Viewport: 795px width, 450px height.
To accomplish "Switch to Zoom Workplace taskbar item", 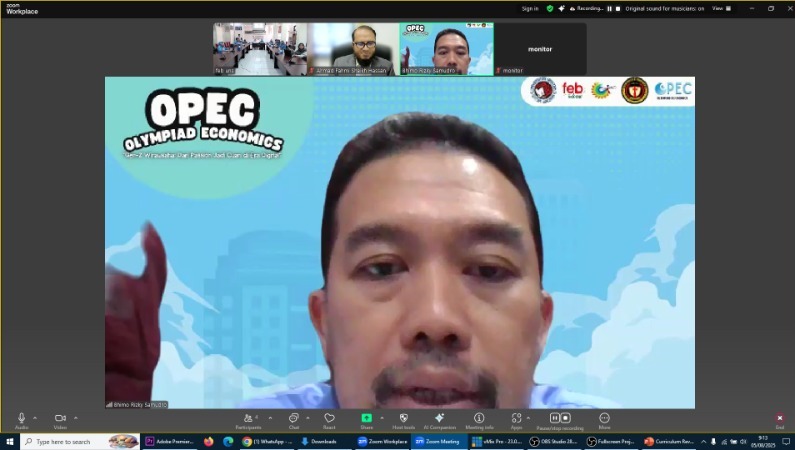I will 382,441.
